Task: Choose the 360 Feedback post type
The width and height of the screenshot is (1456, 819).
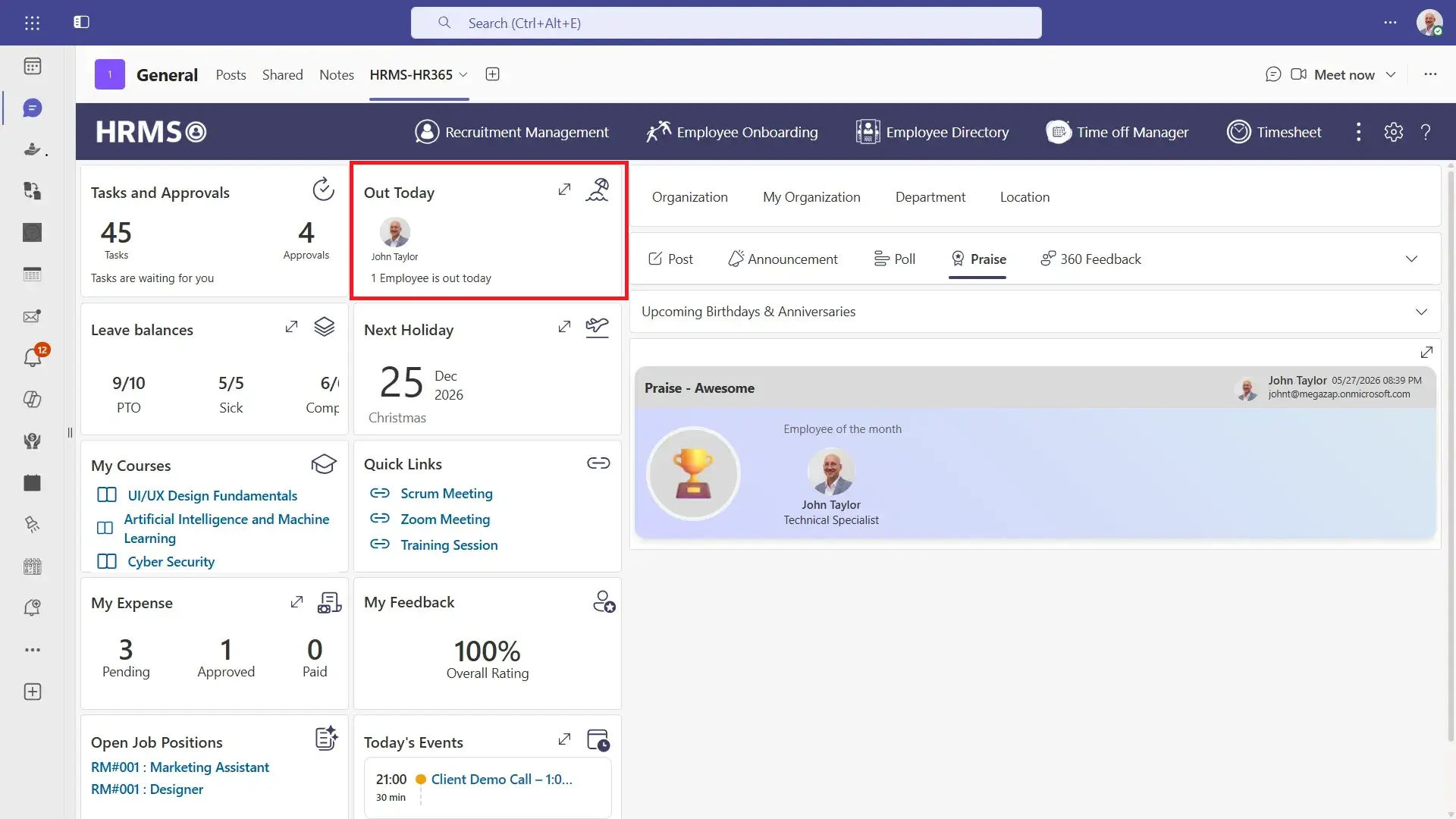Action: [1090, 259]
